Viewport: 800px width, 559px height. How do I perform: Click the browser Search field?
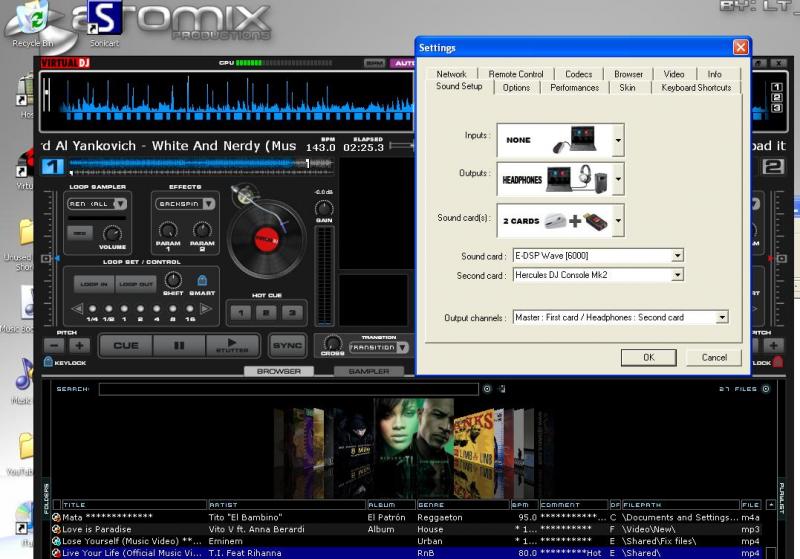[289, 389]
